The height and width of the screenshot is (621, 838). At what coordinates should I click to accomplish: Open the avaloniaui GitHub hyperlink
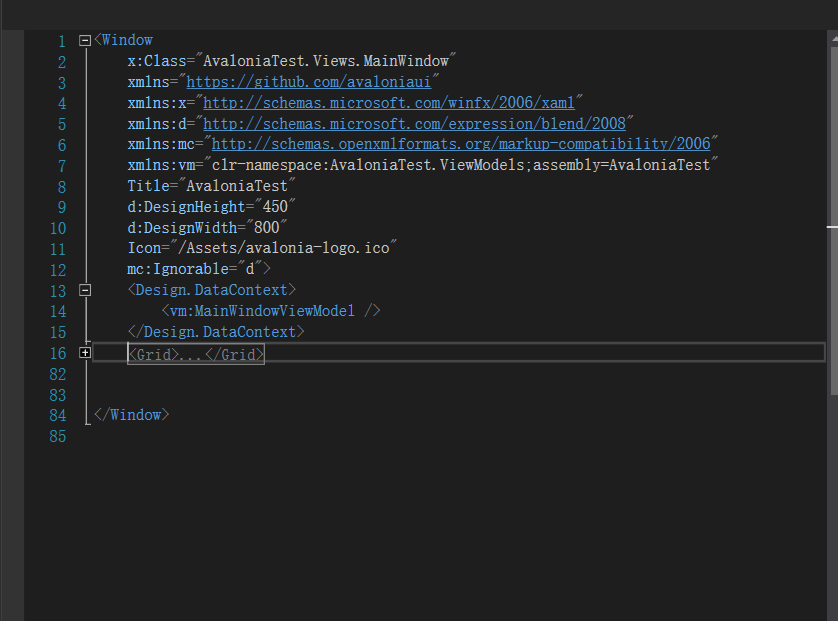pyautogui.click(x=310, y=81)
